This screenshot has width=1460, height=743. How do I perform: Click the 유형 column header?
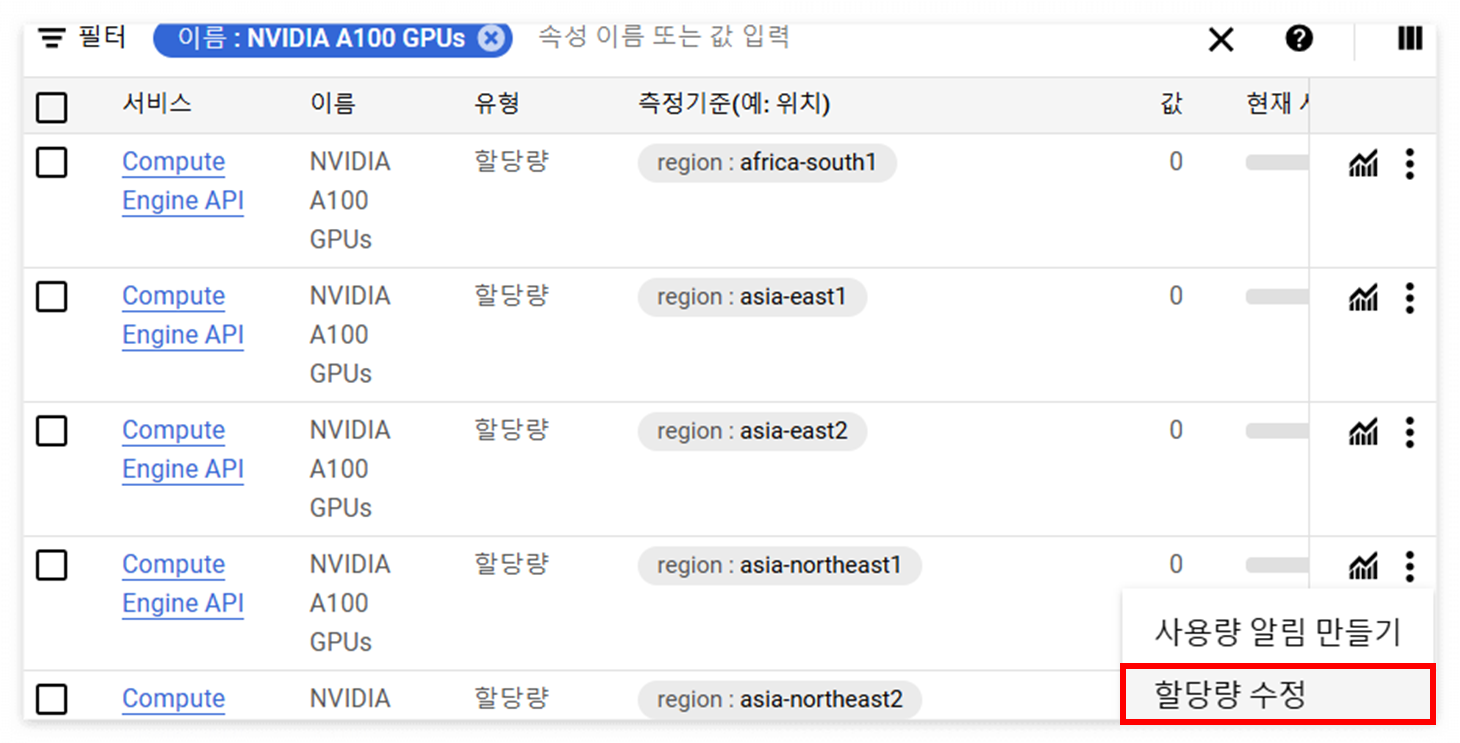(x=497, y=104)
